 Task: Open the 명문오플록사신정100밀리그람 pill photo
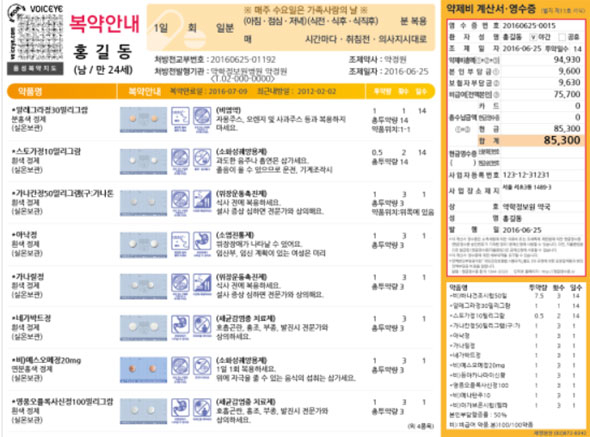(143, 411)
